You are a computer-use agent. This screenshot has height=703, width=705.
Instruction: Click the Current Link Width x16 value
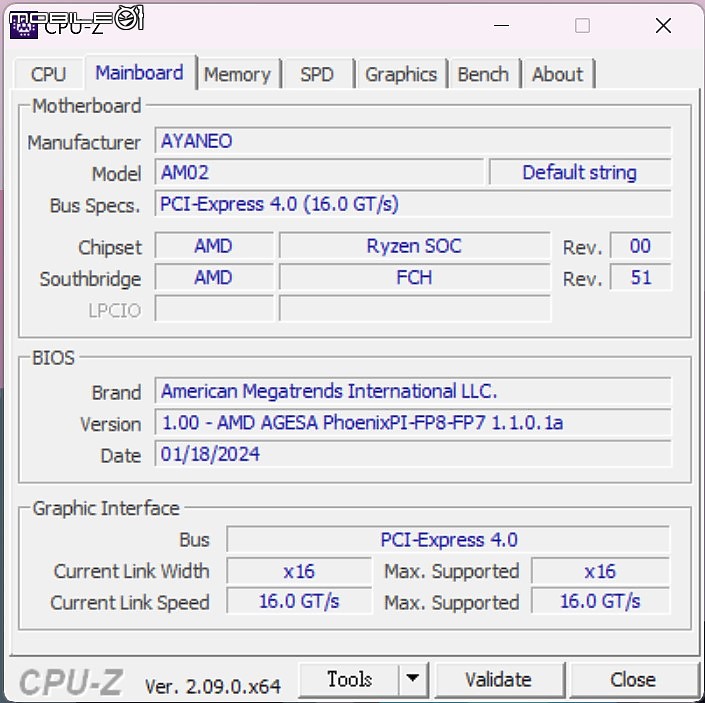pos(299,571)
